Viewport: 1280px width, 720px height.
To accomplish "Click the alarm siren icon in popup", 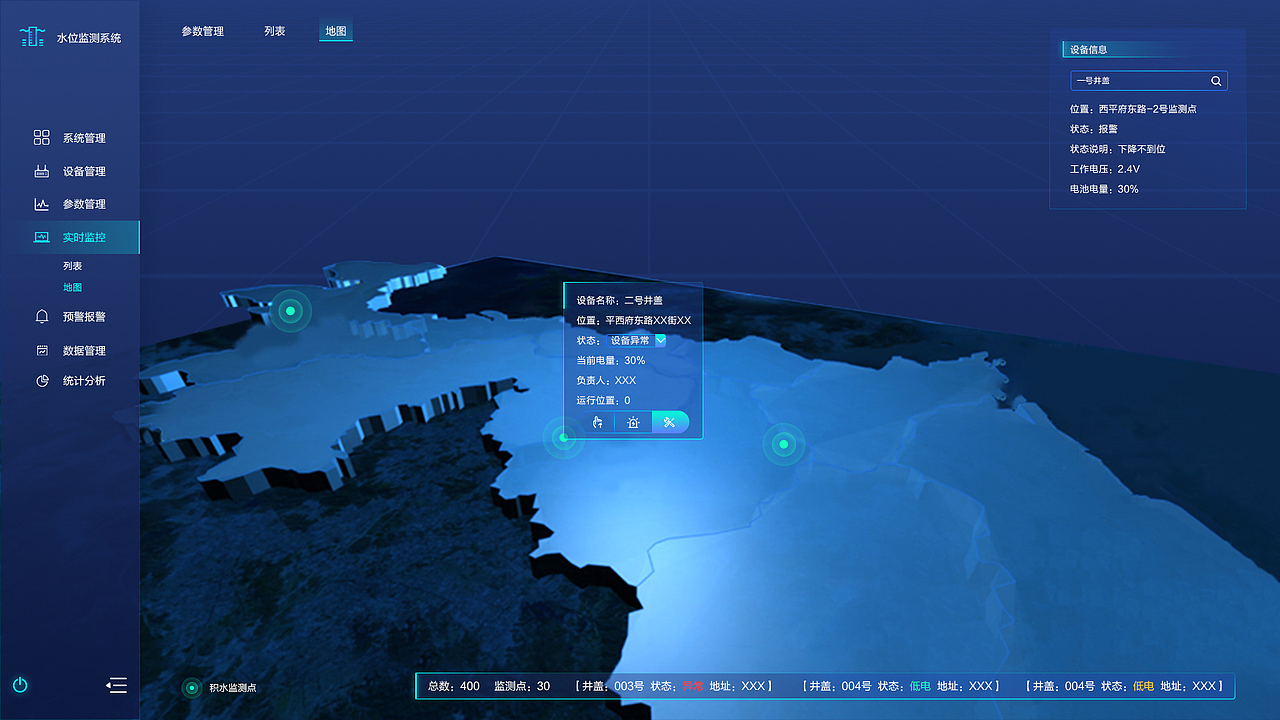I will (x=633, y=422).
